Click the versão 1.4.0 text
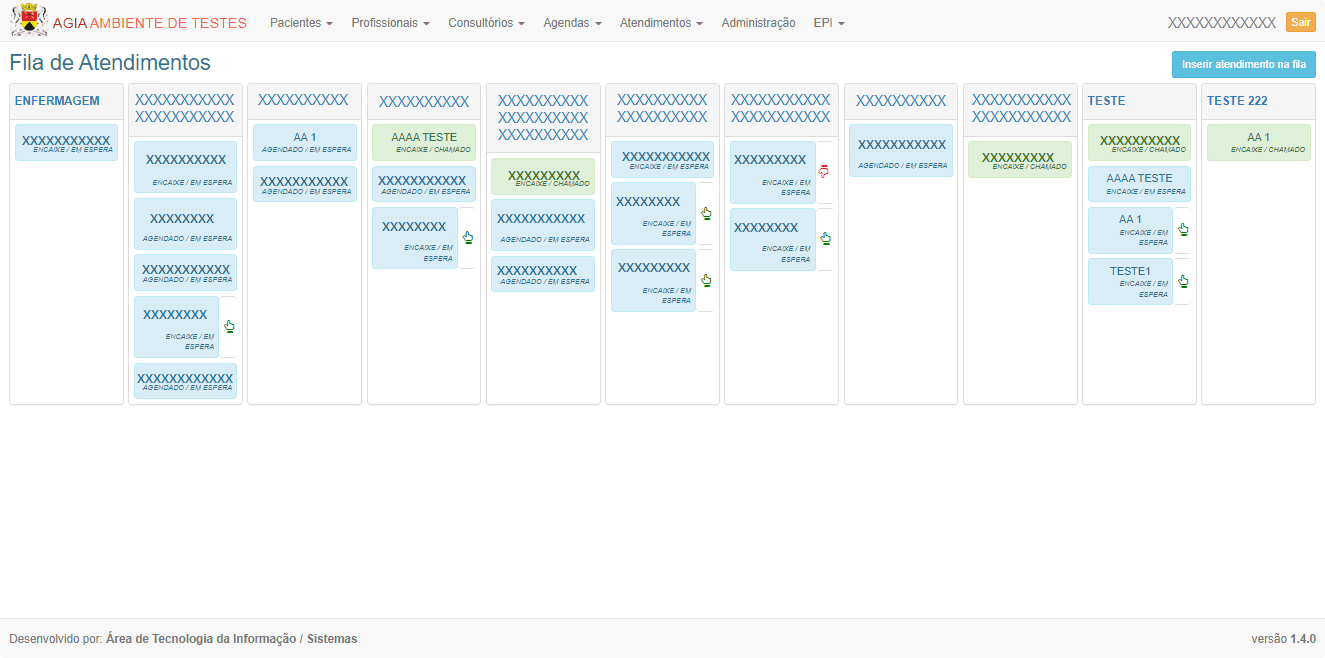The image size is (1325, 658). tap(1283, 639)
